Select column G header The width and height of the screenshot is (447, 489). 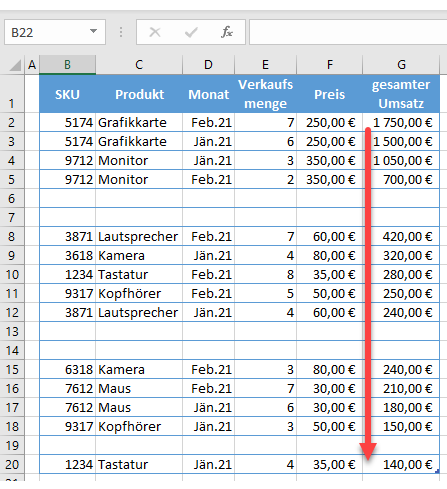click(x=401, y=65)
